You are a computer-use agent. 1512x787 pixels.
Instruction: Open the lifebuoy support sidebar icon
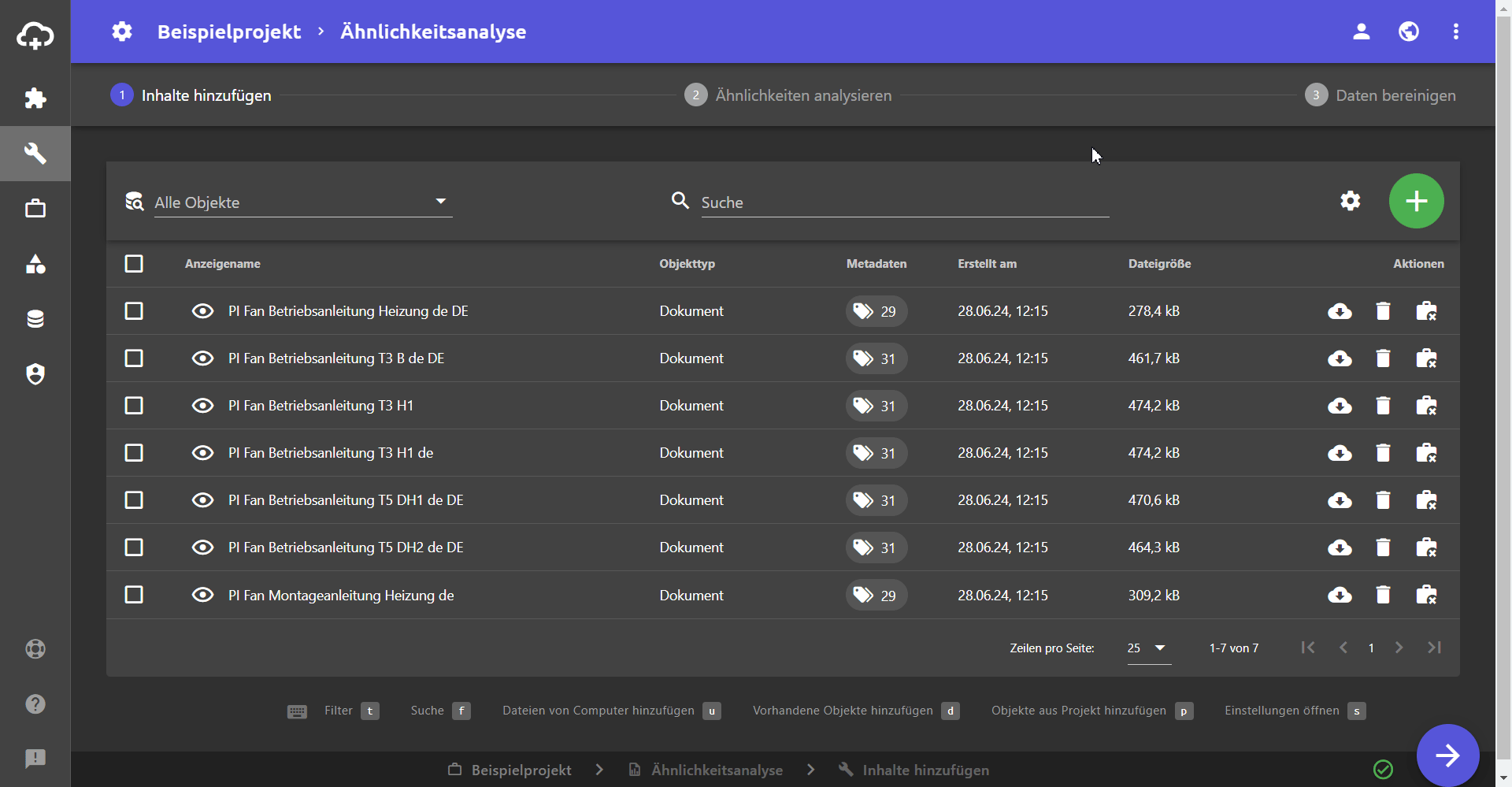(x=35, y=649)
